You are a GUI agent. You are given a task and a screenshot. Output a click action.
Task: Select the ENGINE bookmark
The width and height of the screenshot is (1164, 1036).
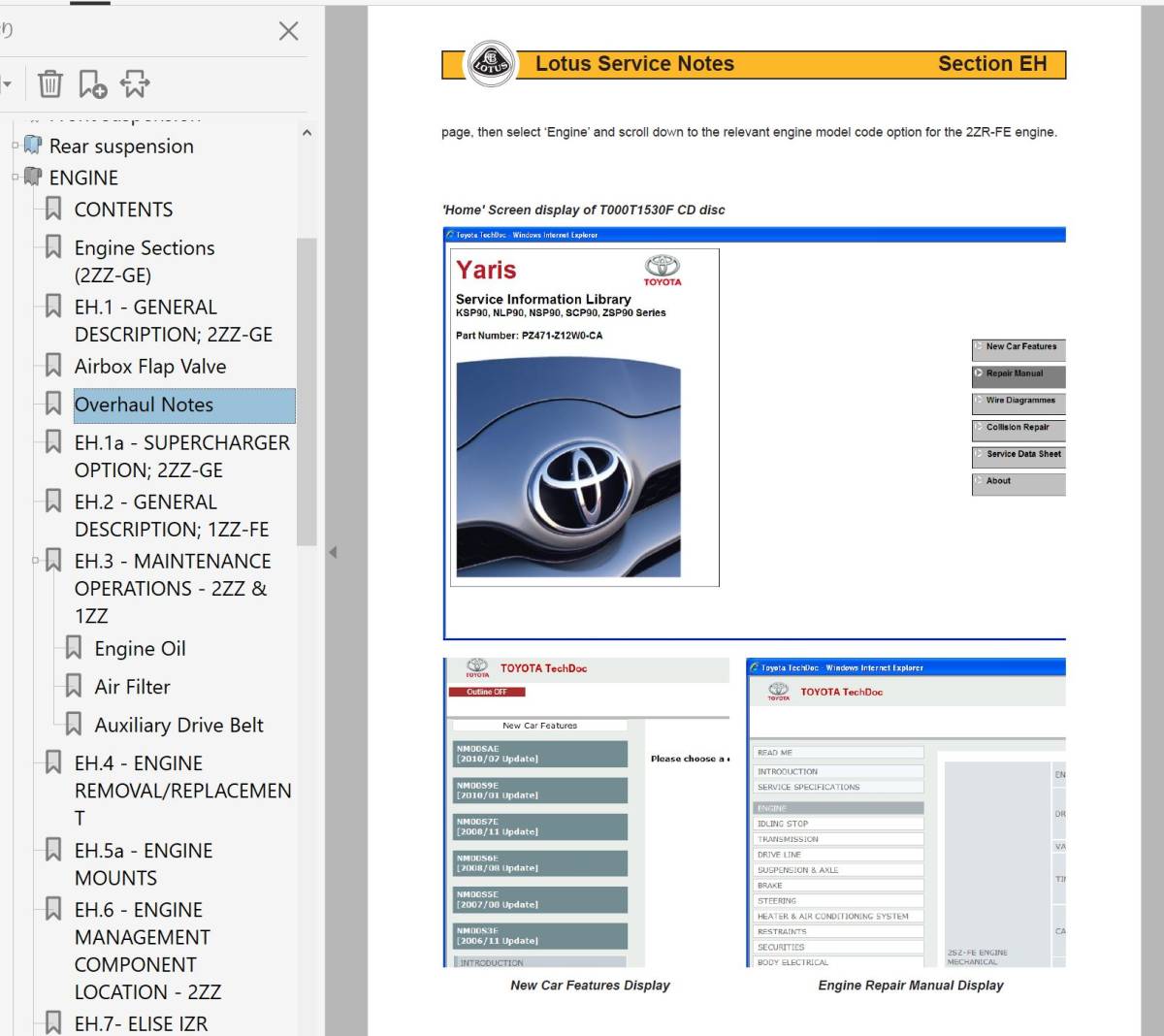click(83, 178)
